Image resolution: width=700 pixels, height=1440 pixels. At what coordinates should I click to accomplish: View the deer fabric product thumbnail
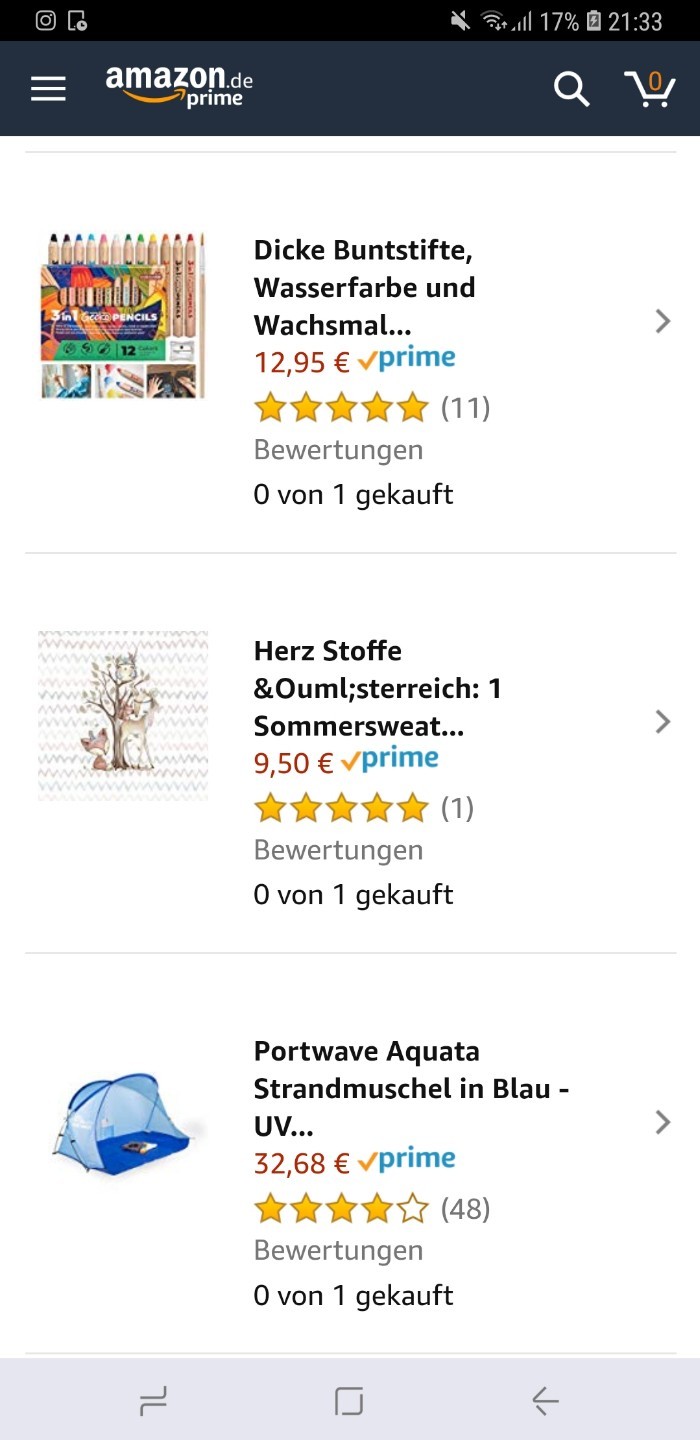click(123, 715)
